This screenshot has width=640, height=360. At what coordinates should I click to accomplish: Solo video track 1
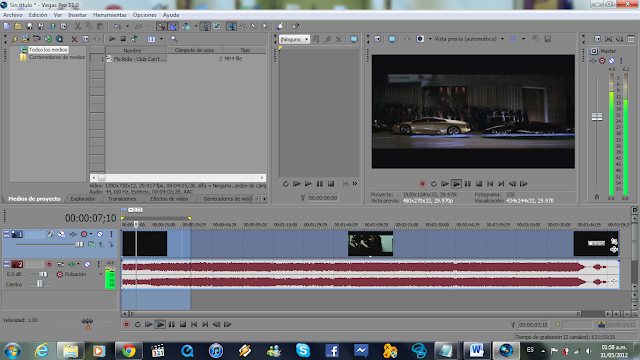coord(111,234)
